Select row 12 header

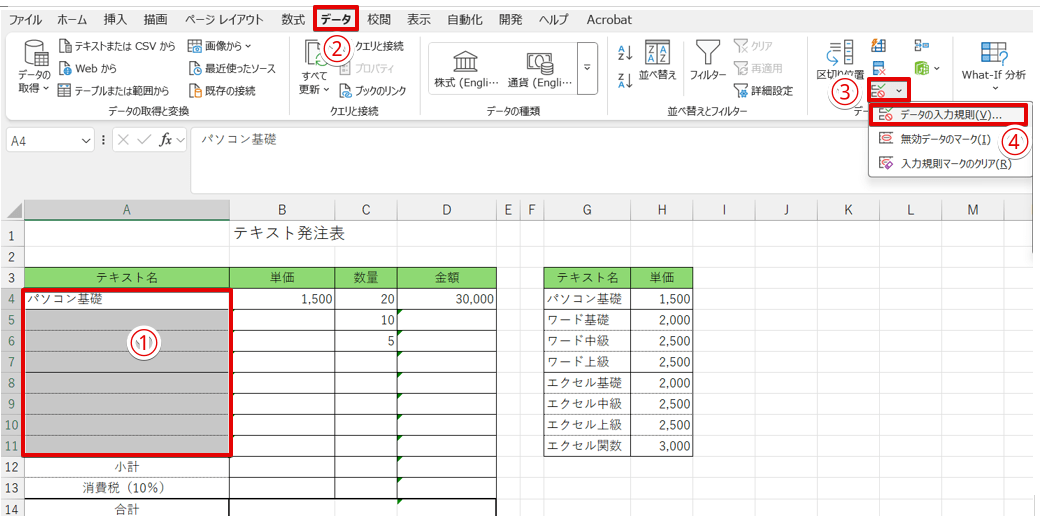click(x=13, y=466)
